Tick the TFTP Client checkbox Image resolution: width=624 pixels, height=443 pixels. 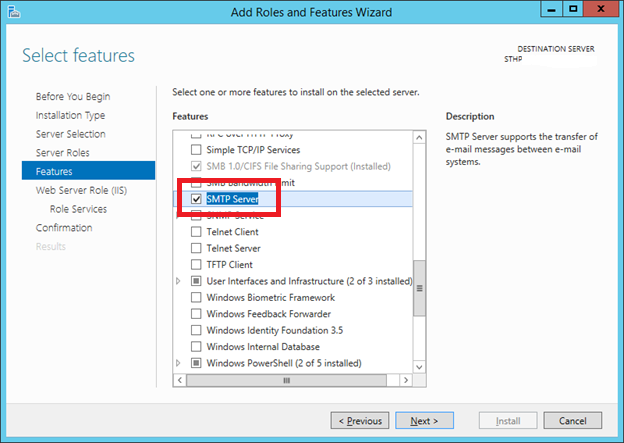(196, 264)
